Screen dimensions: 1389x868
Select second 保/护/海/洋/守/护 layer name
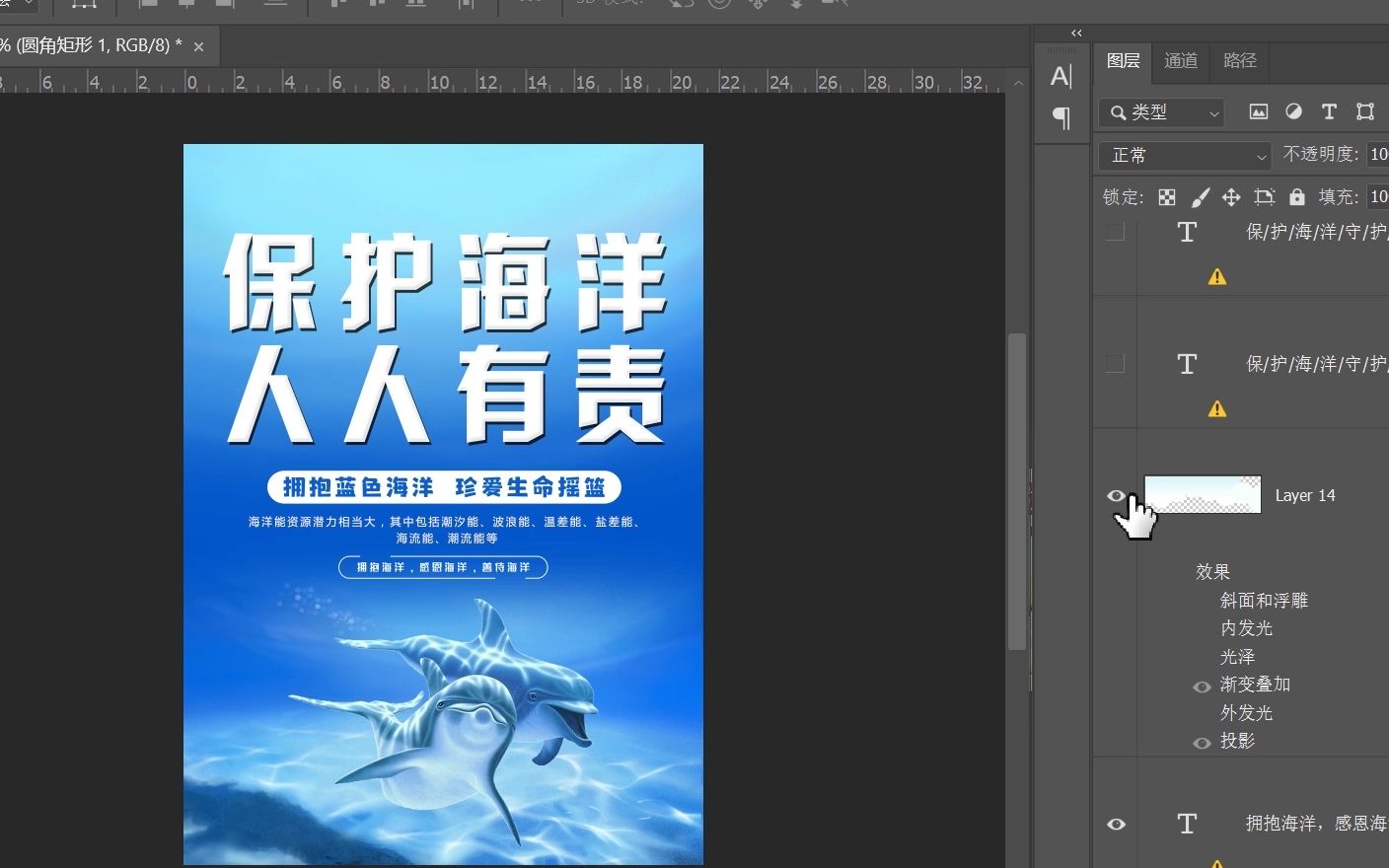tap(1317, 364)
